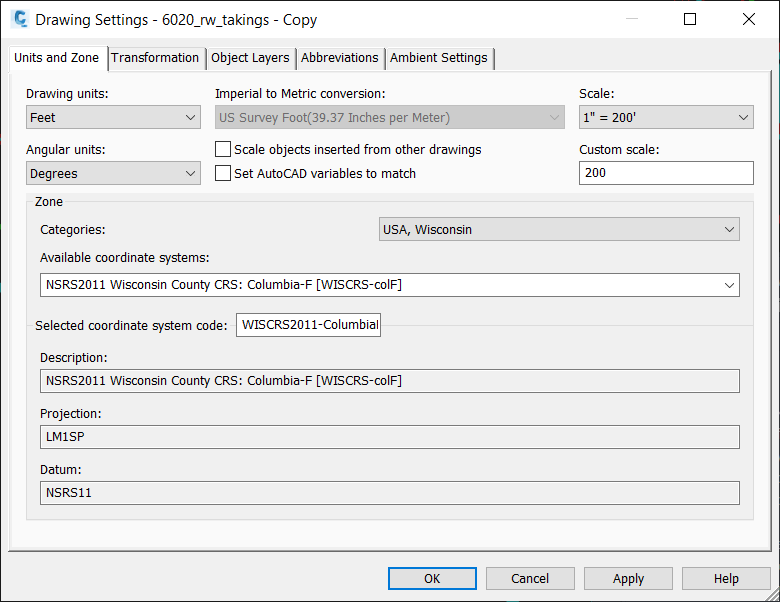Open Help for Drawing Settings

pyautogui.click(x=726, y=579)
